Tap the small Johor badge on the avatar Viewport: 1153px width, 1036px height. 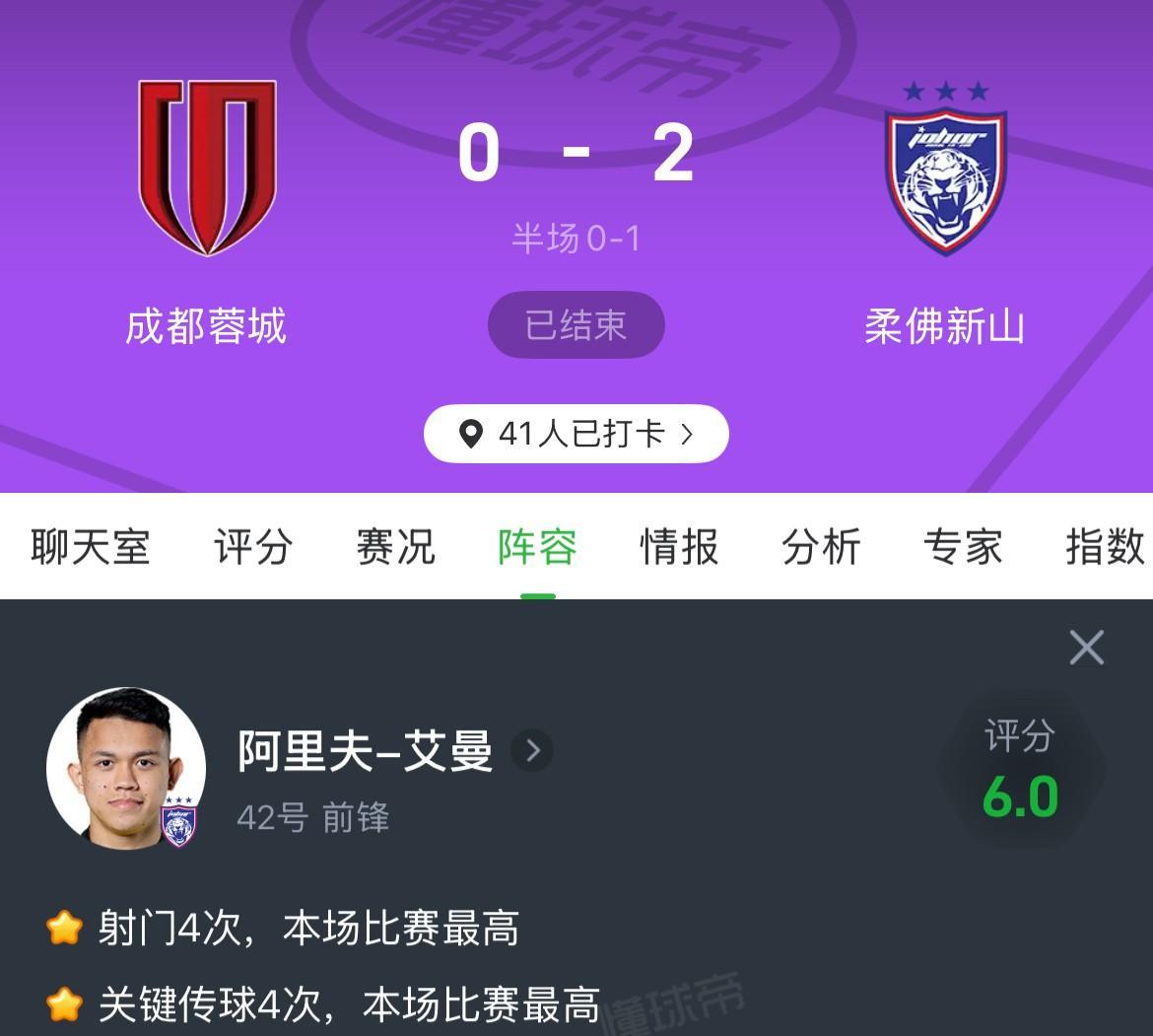[178, 821]
